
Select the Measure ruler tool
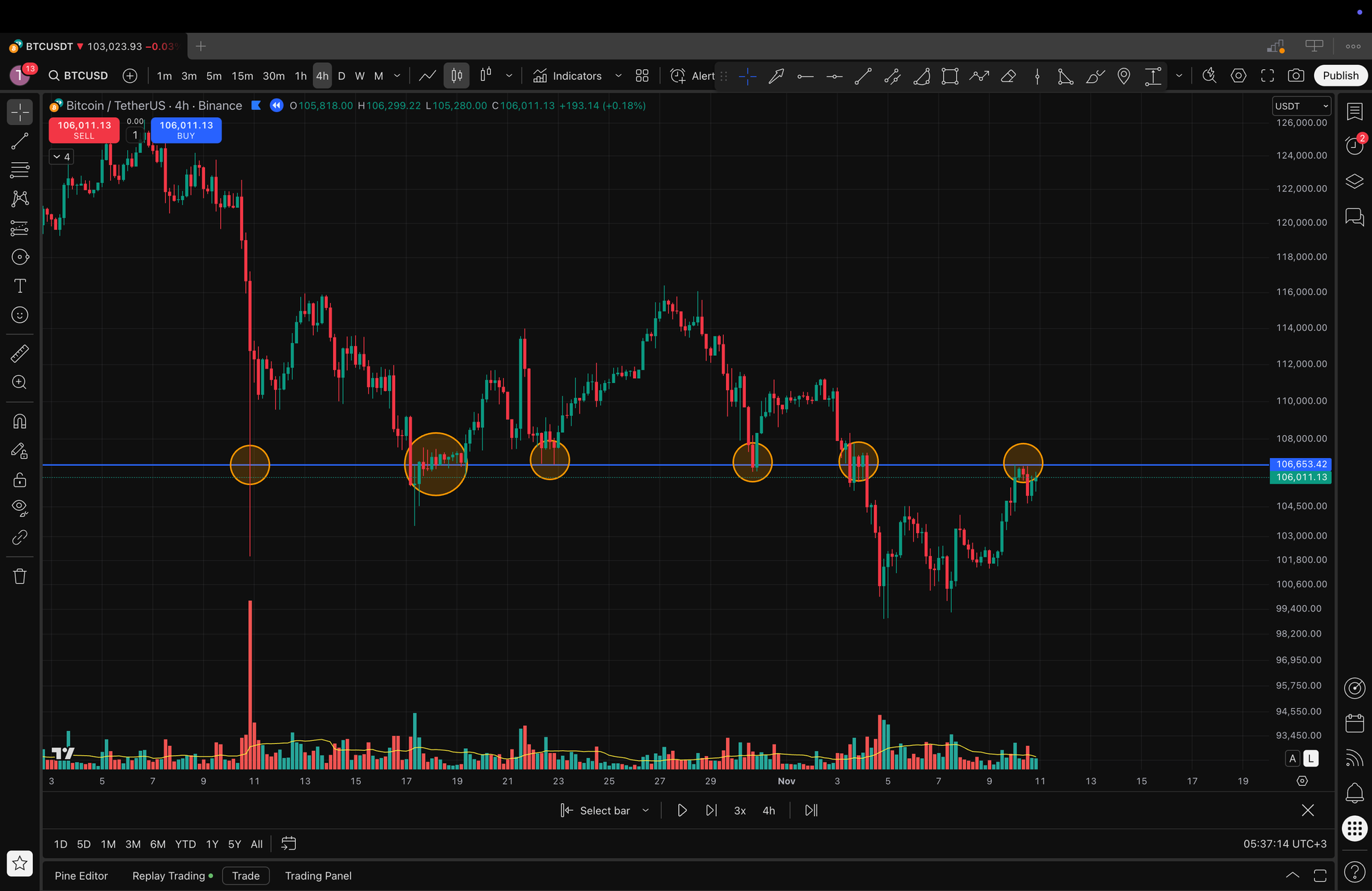[19, 353]
